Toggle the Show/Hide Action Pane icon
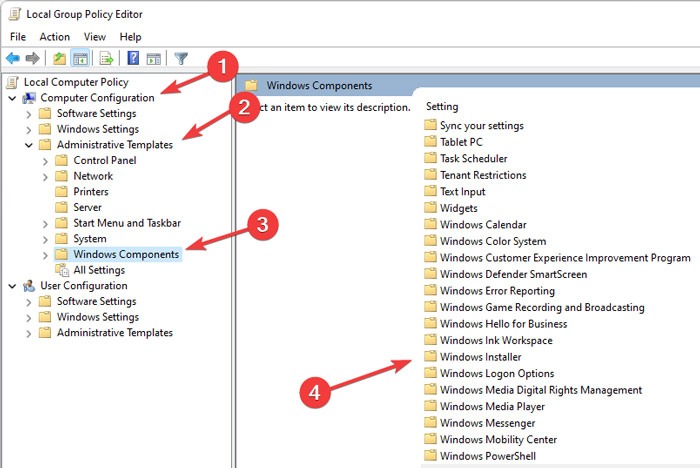700x468 pixels. (x=154, y=58)
